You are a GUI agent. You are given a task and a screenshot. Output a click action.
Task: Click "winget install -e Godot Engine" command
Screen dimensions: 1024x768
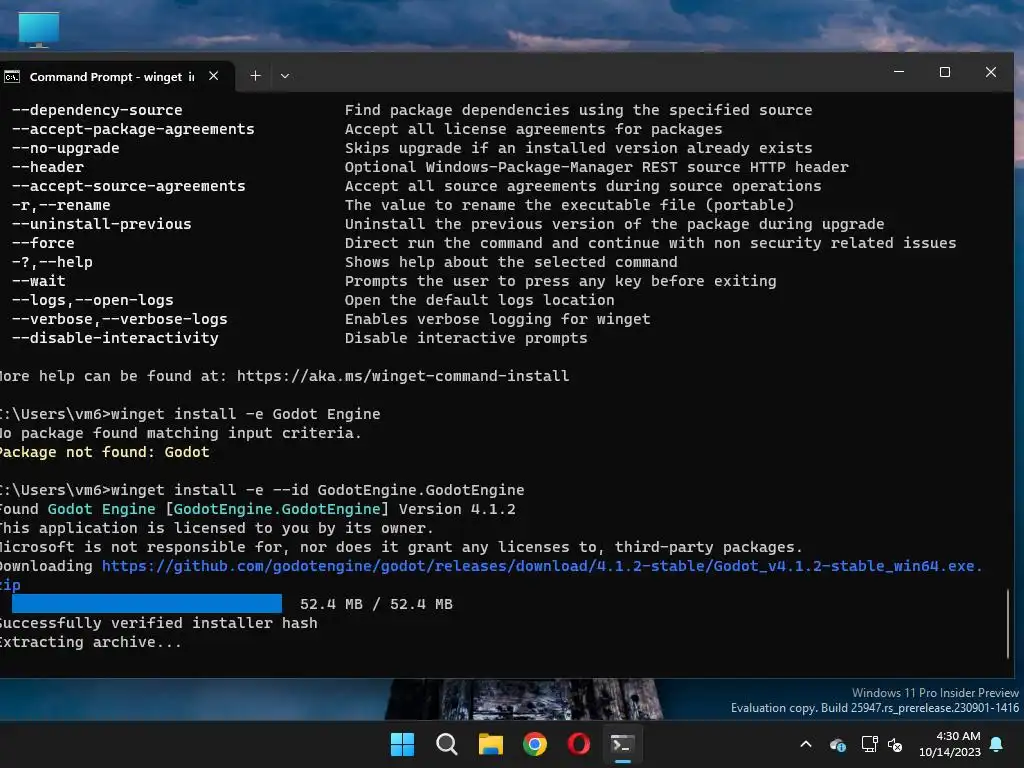click(x=246, y=414)
